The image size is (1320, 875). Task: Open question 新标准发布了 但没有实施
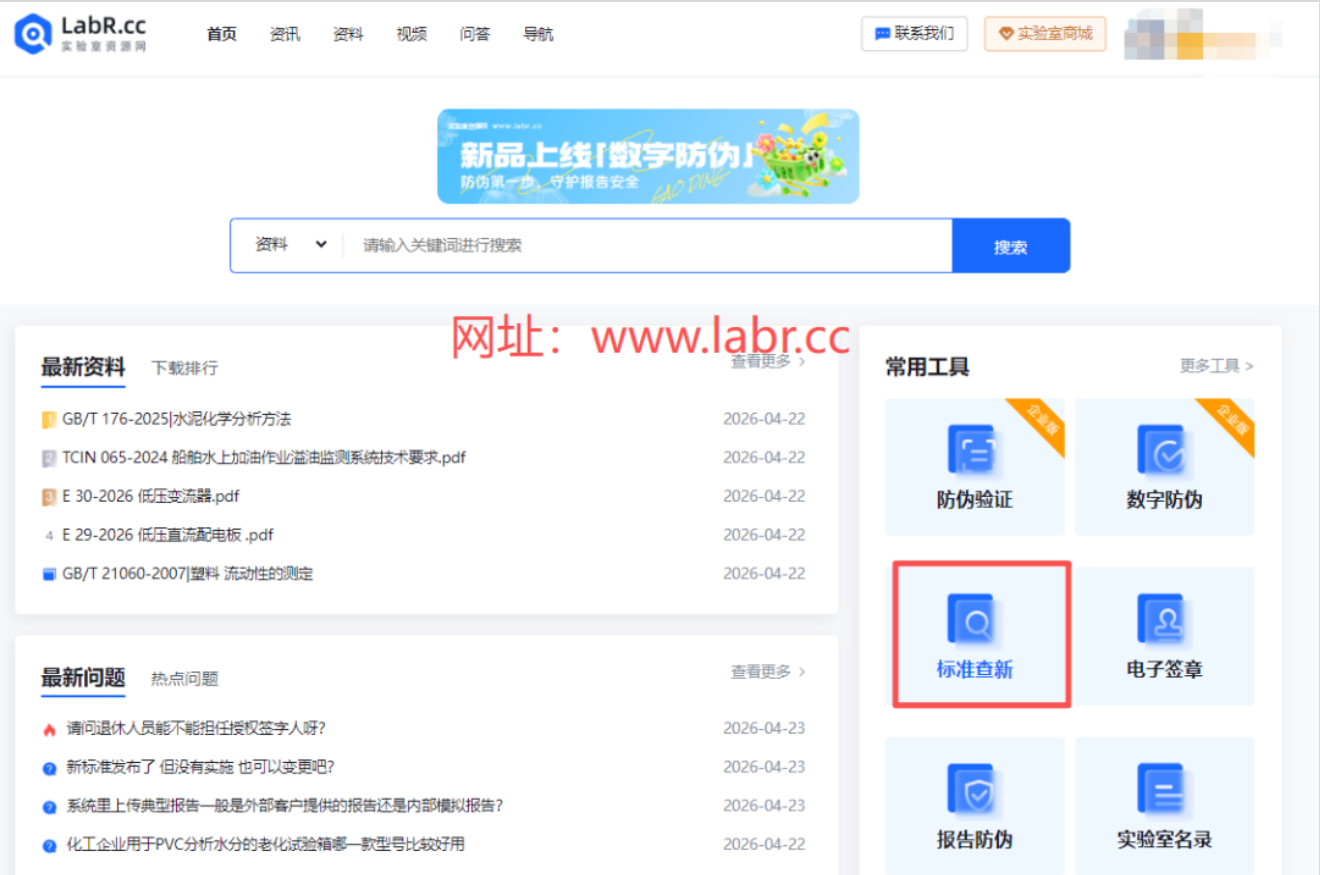200,767
